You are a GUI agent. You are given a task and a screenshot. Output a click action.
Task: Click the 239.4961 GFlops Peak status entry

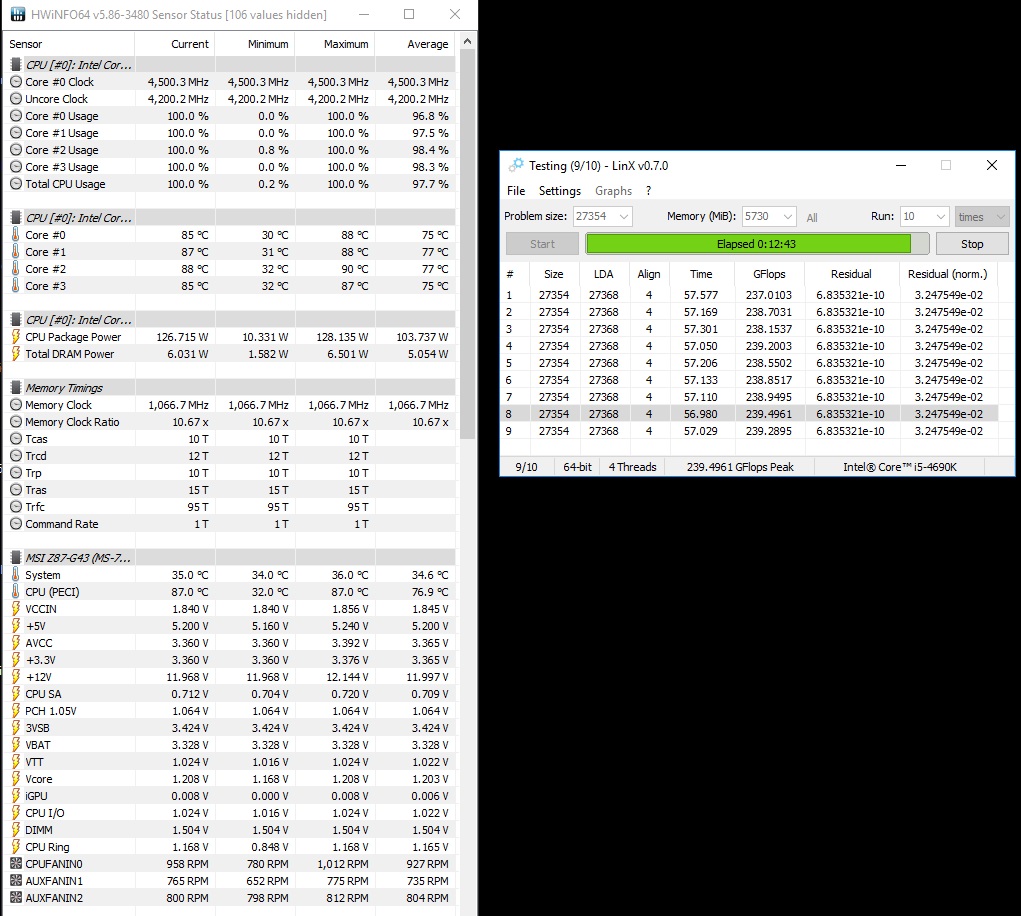click(x=740, y=467)
